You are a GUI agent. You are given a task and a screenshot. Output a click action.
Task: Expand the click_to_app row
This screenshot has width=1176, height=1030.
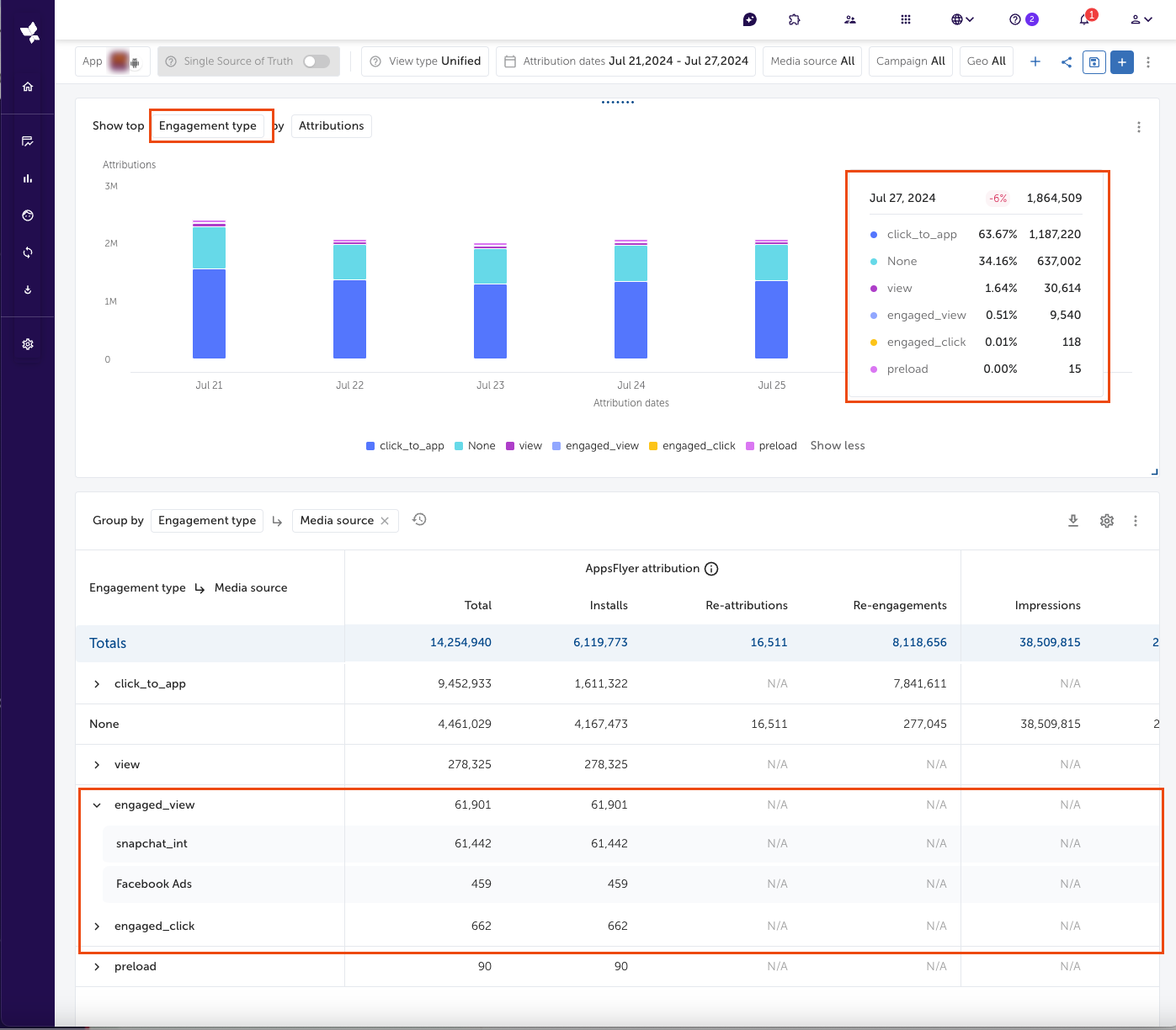[x=97, y=684]
